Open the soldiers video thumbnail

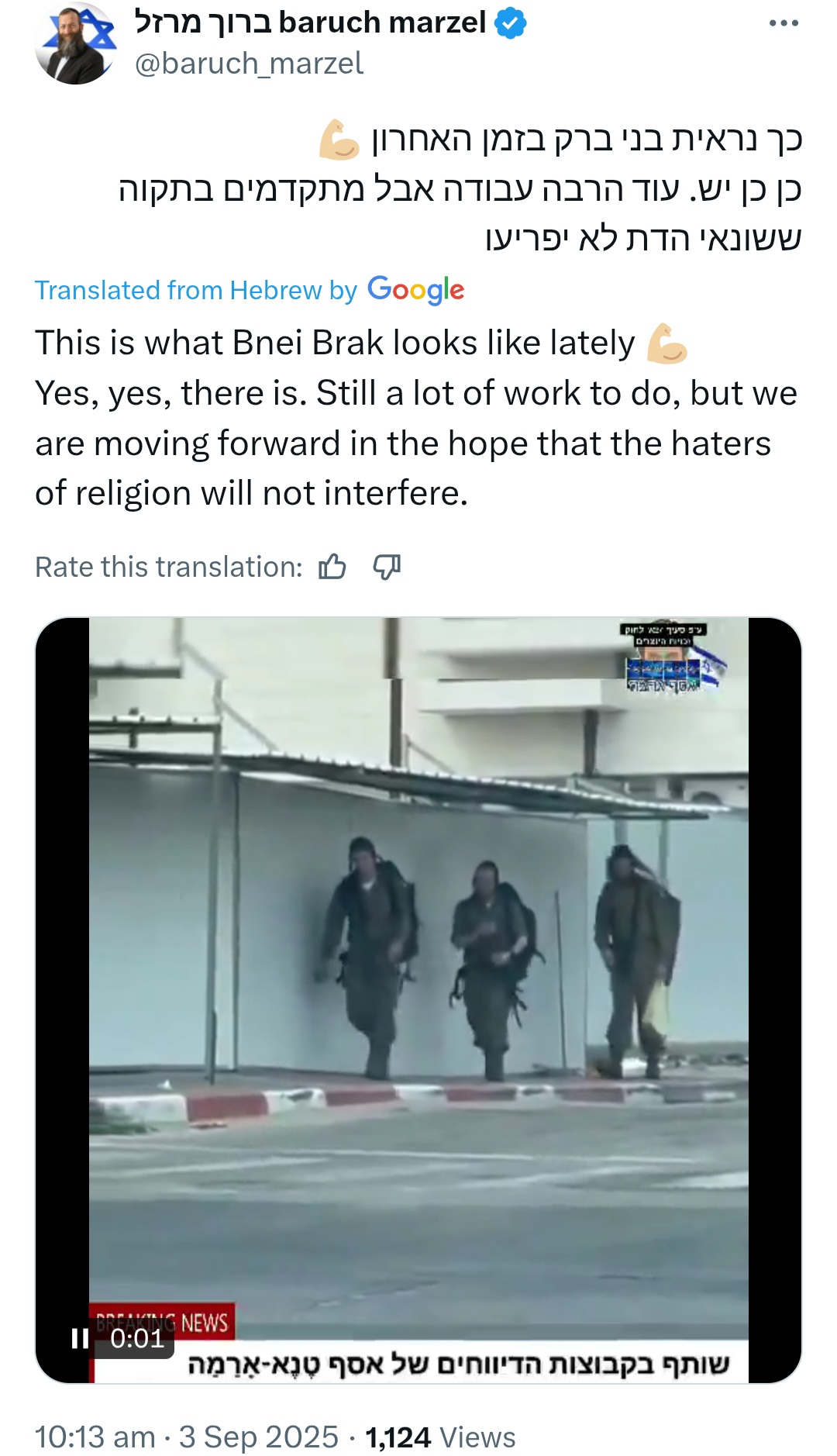[418, 1000]
